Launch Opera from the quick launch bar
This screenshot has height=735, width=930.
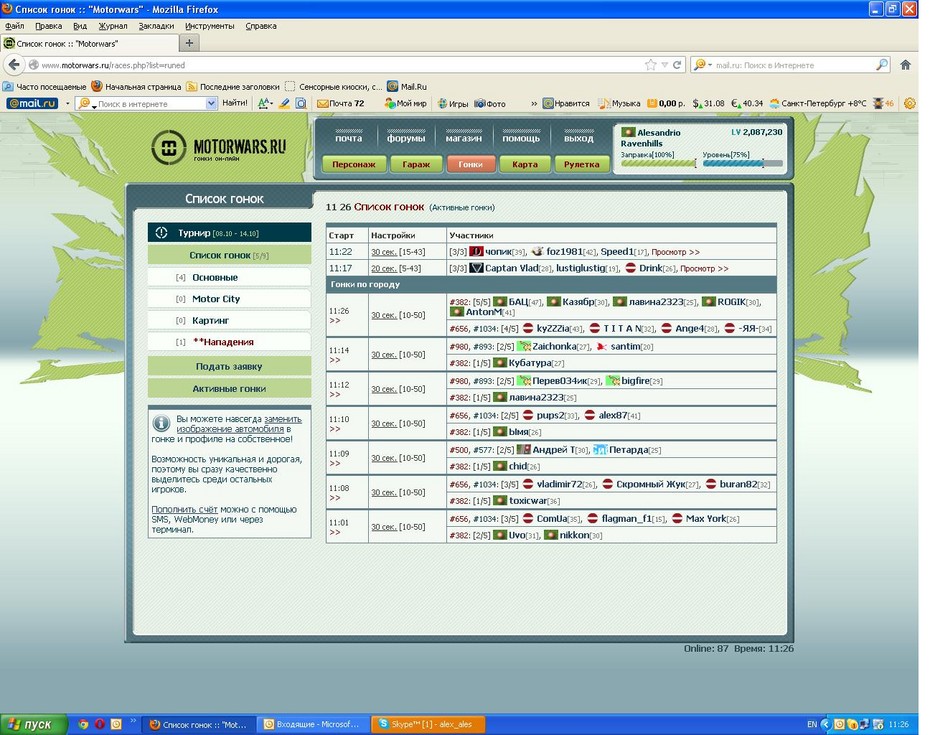pos(100,724)
